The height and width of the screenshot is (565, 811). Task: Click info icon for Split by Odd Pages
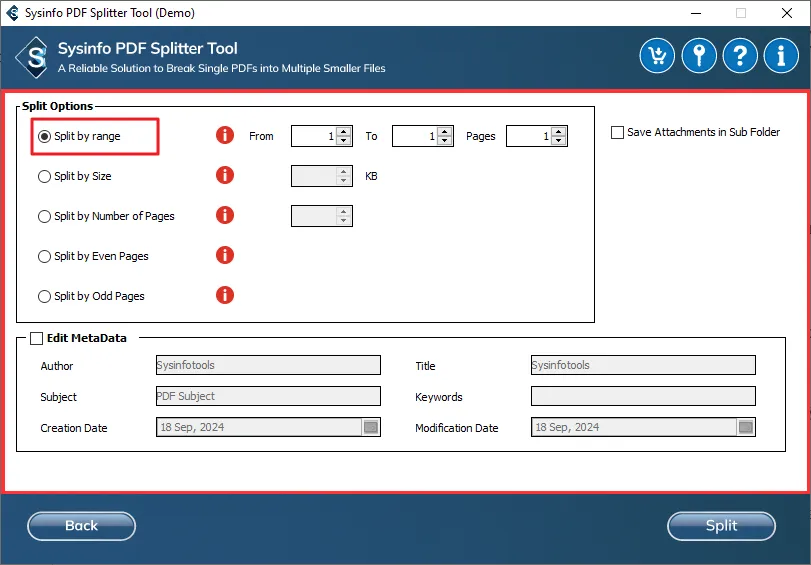coord(225,295)
